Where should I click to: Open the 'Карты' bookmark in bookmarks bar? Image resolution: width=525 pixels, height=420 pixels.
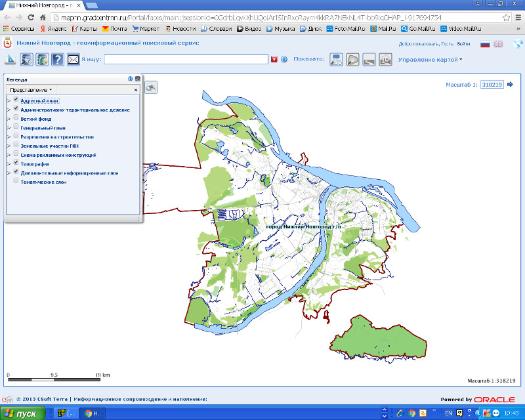85,29
